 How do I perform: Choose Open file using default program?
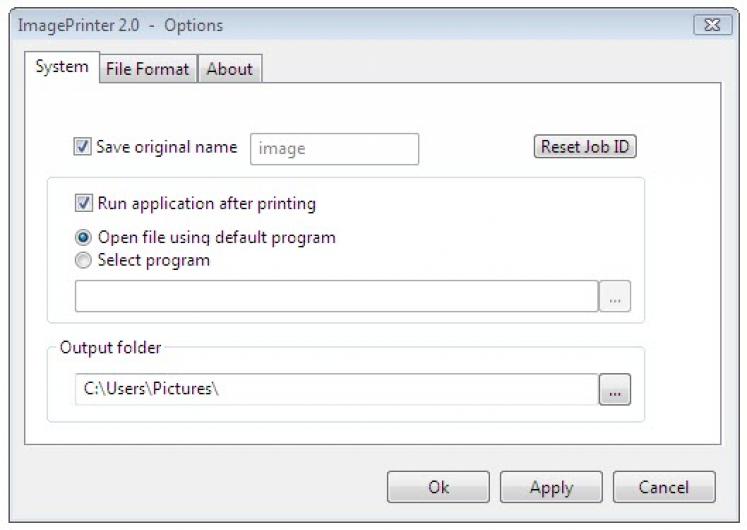point(84,238)
